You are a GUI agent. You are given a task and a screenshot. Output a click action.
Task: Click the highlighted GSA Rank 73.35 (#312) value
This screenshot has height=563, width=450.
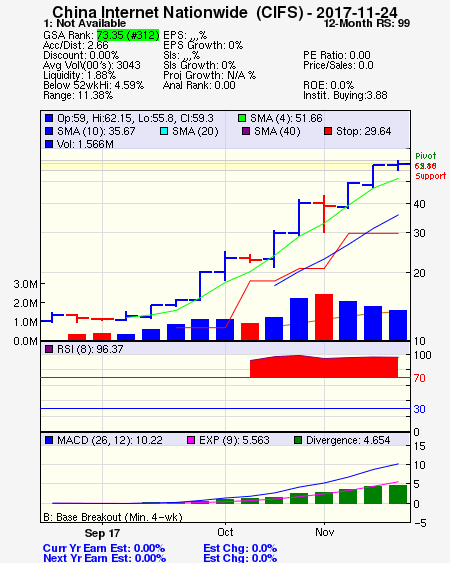pos(128,35)
